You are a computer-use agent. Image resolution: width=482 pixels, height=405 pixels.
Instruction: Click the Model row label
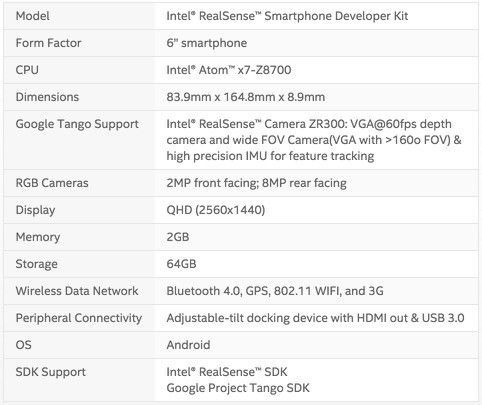click(x=32, y=16)
